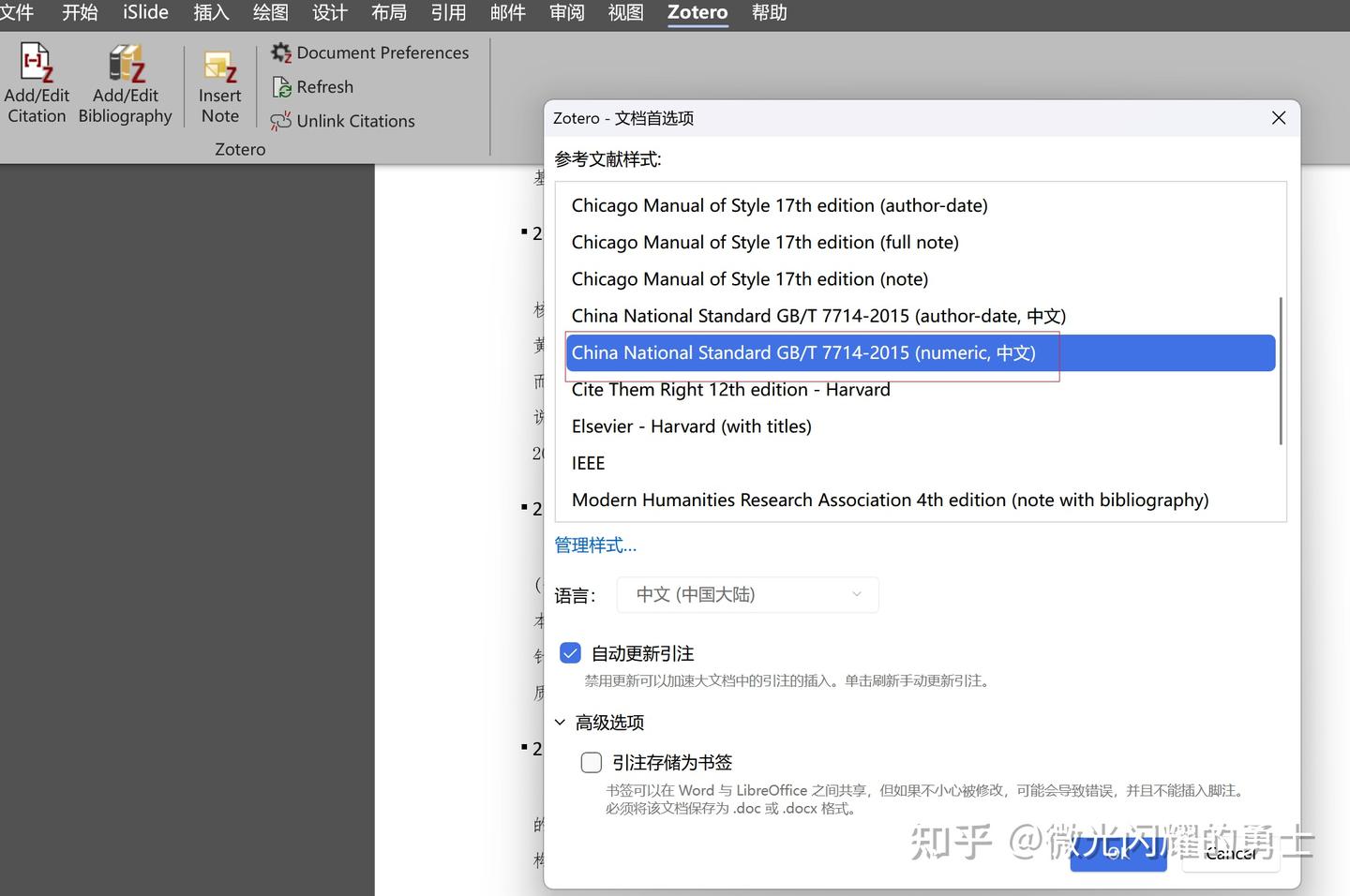1350x896 pixels.
Task: Open Document Preferences in the Zotero ribbon
Action: (x=369, y=52)
